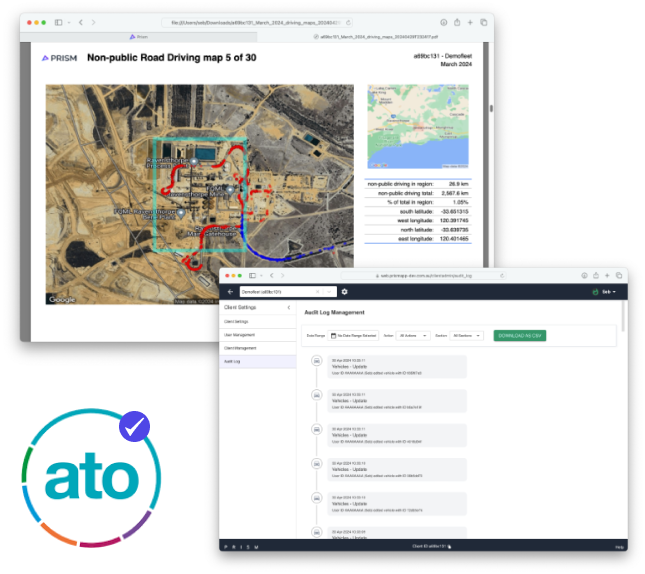Open settings gear in Prism header
The height and width of the screenshot is (574, 645).
click(344, 292)
